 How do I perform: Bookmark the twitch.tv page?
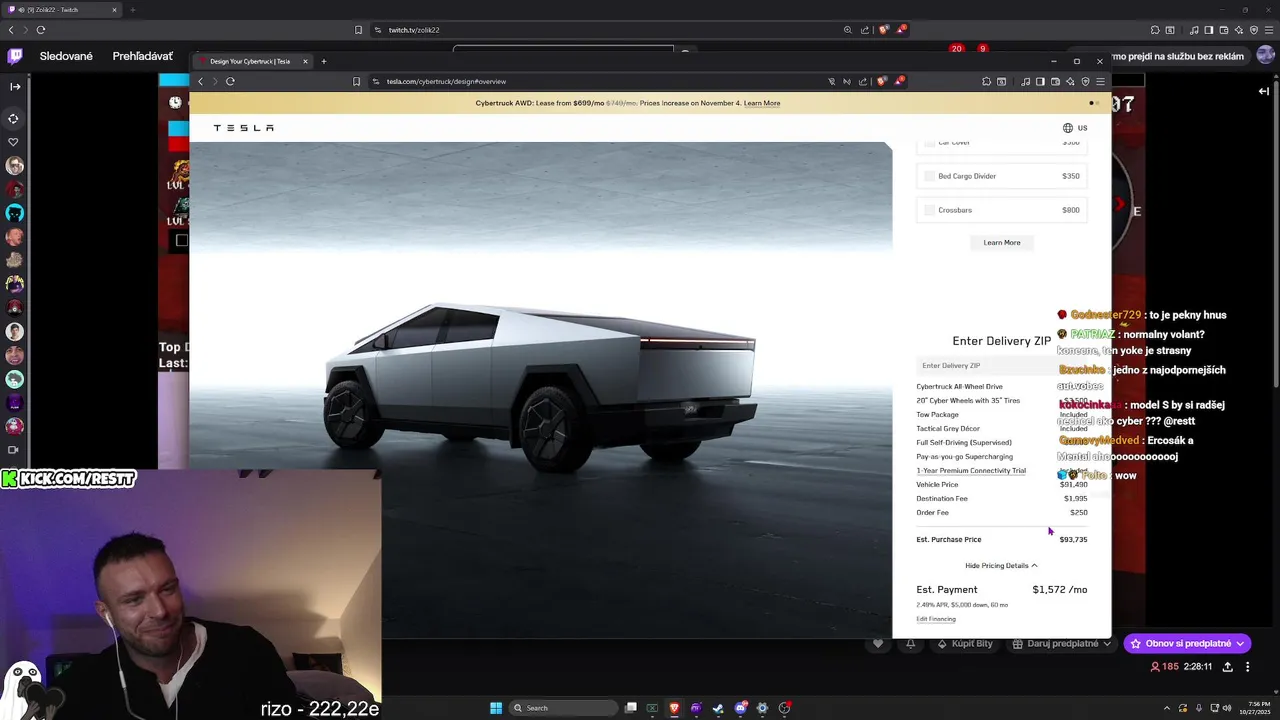pos(358,30)
